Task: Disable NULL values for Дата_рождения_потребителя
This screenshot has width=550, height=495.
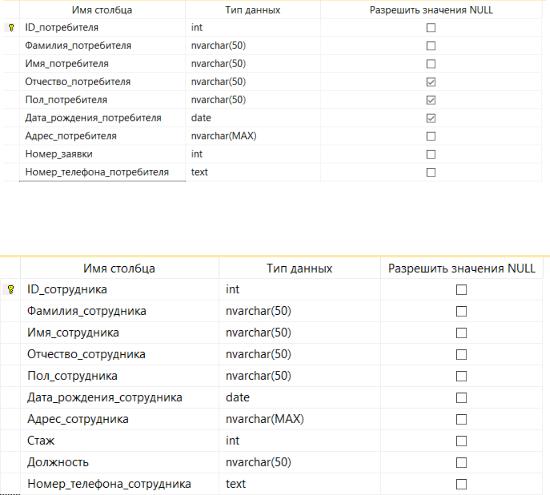Action: pyautogui.click(x=431, y=118)
